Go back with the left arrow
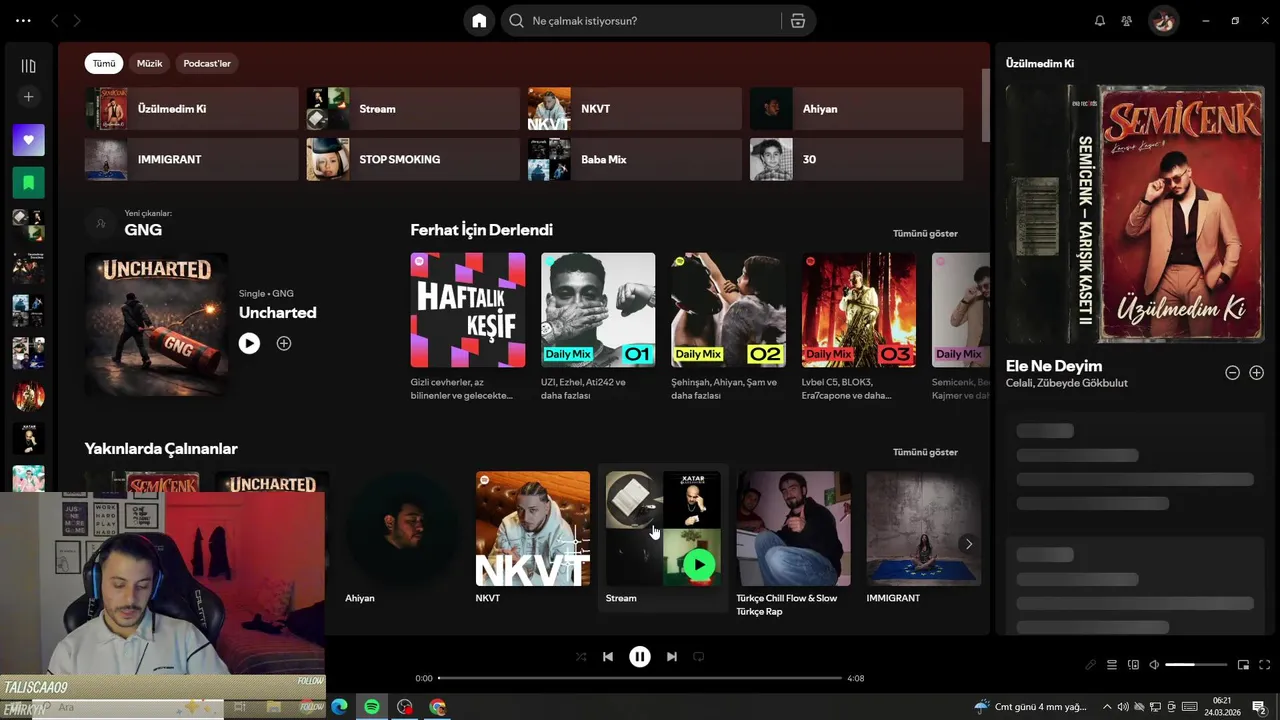This screenshot has width=1280, height=720. tap(55, 21)
